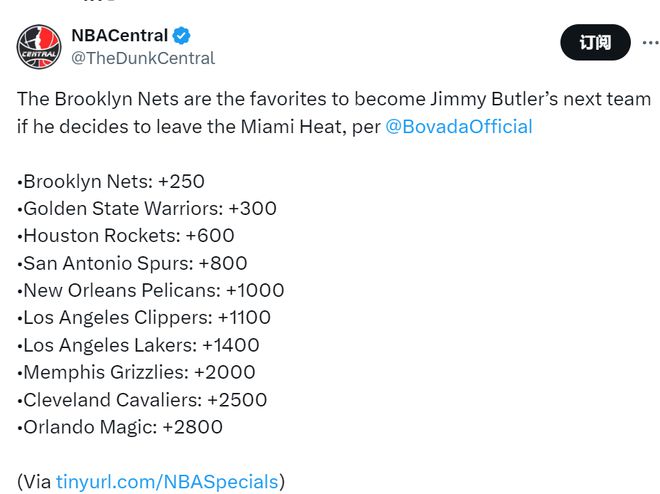Click the 'leave the Miami Heat' text line
Image resolution: width=660 pixels, height=494 pixels.
click(x=274, y=127)
